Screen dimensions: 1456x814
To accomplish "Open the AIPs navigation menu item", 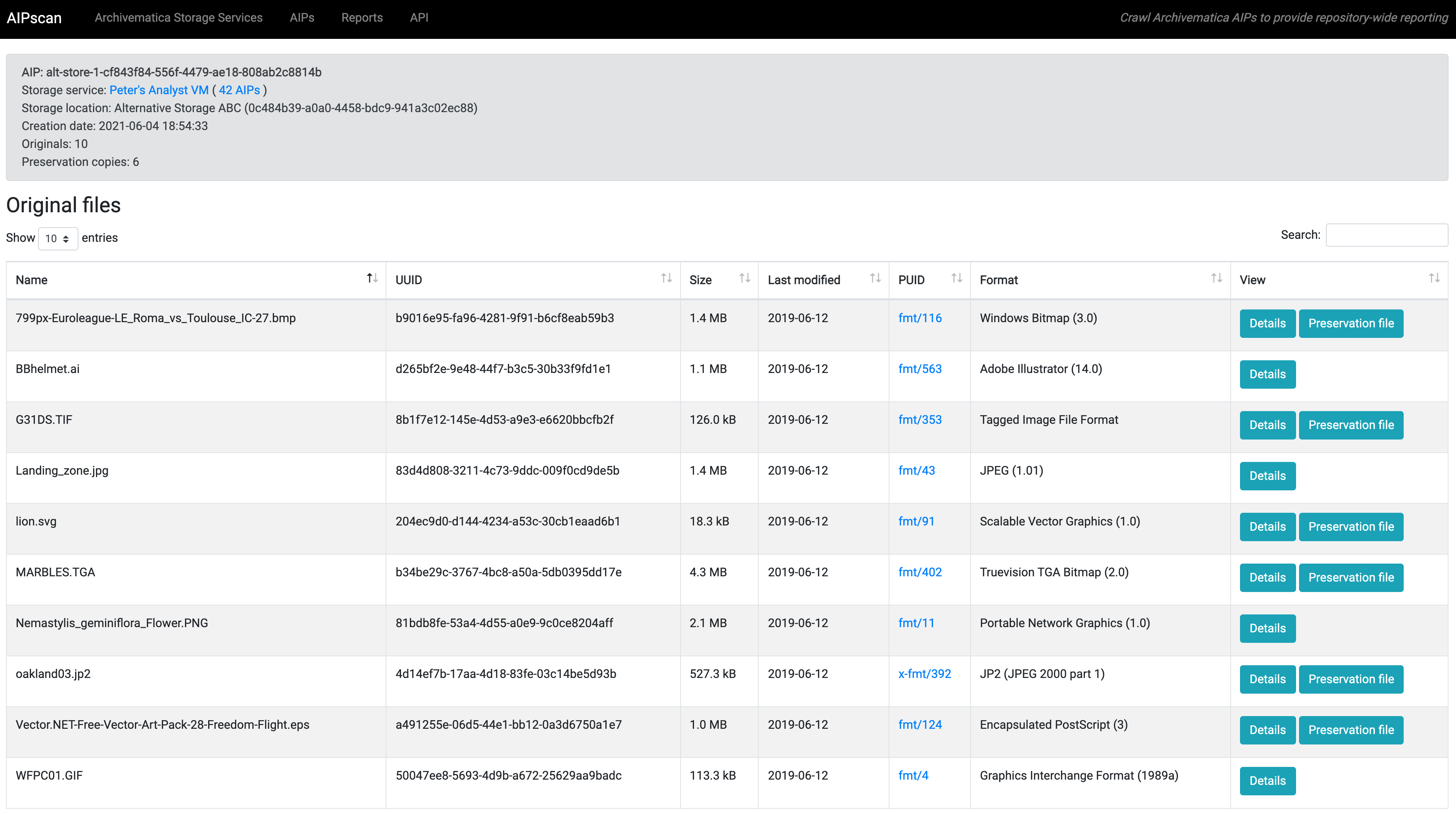I will click(302, 18).
